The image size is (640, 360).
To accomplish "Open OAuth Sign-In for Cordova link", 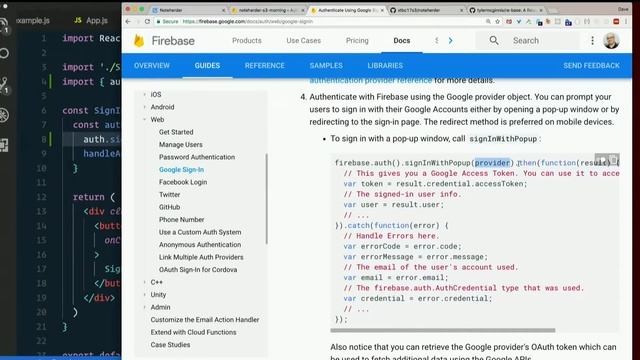I will [x=198, y=269].
